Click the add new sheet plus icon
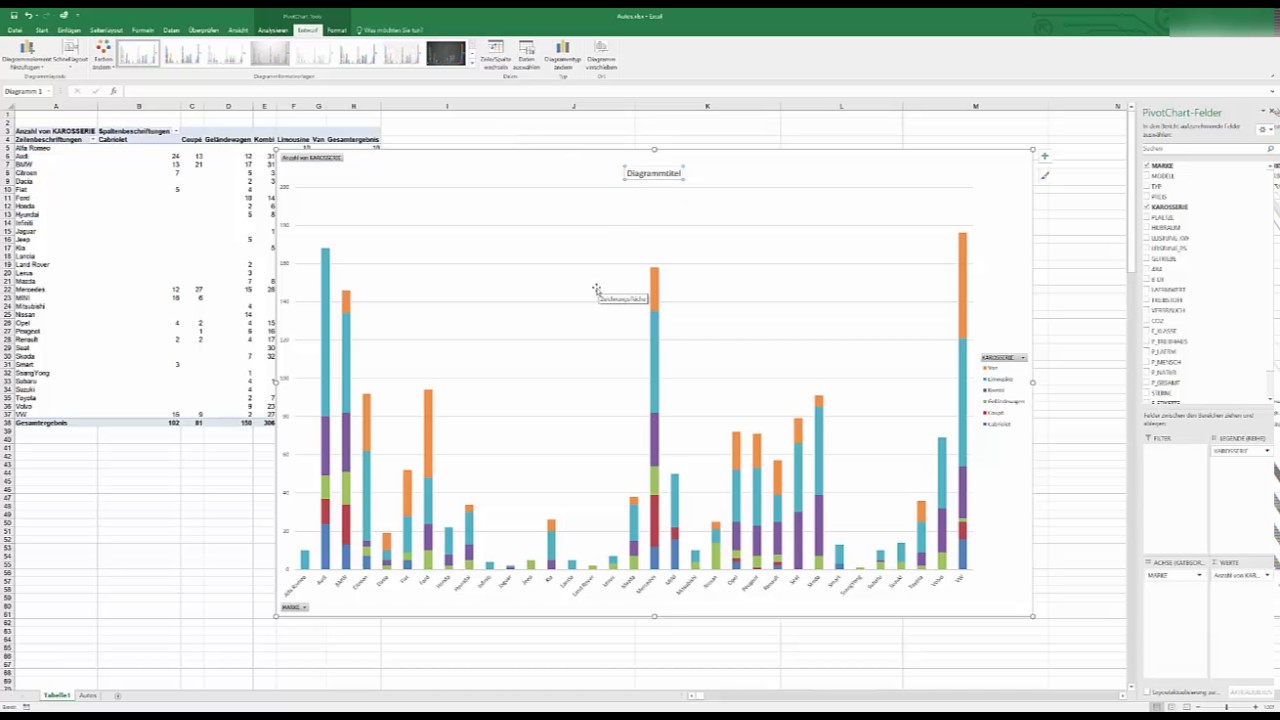The image size is (1280, 720). [x=117, y=695]
